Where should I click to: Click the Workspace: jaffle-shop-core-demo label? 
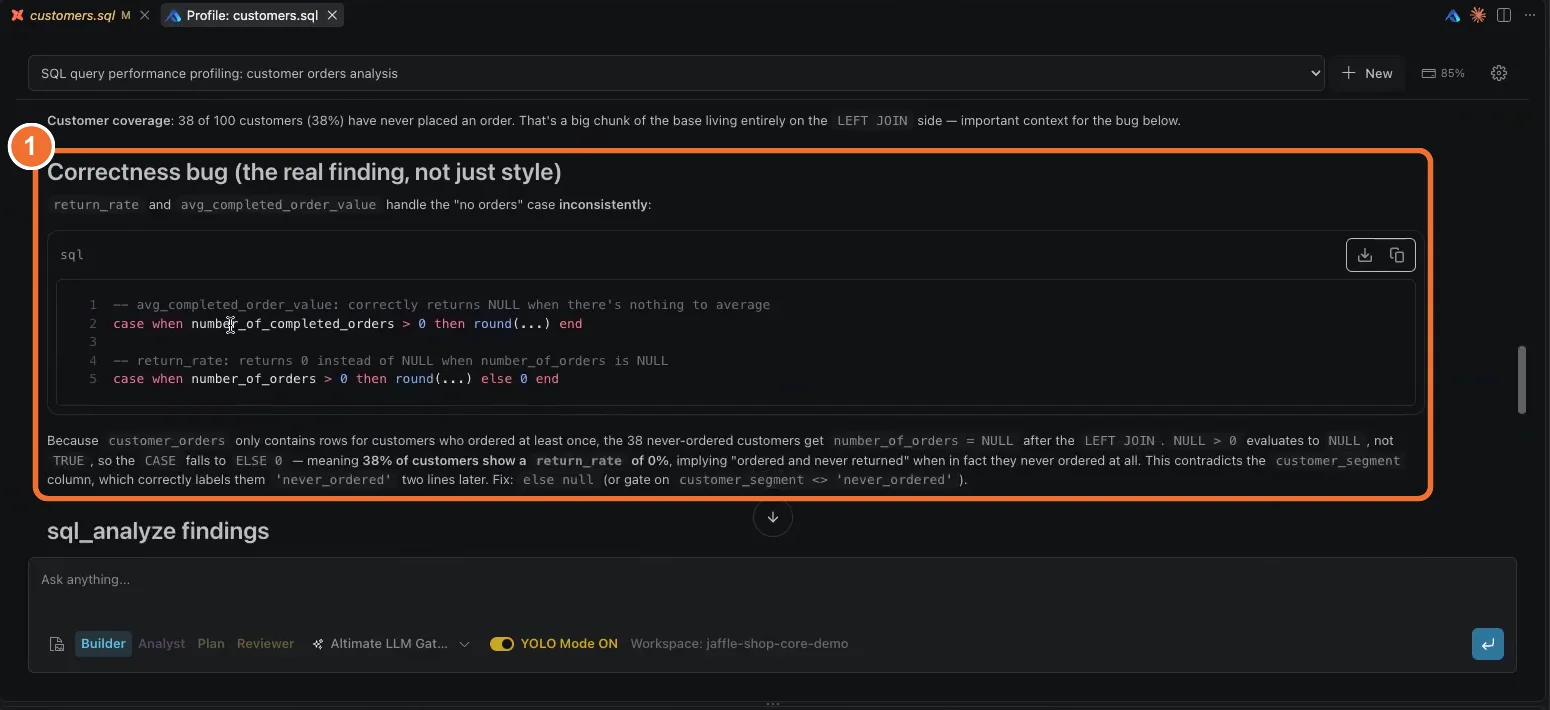739,644
